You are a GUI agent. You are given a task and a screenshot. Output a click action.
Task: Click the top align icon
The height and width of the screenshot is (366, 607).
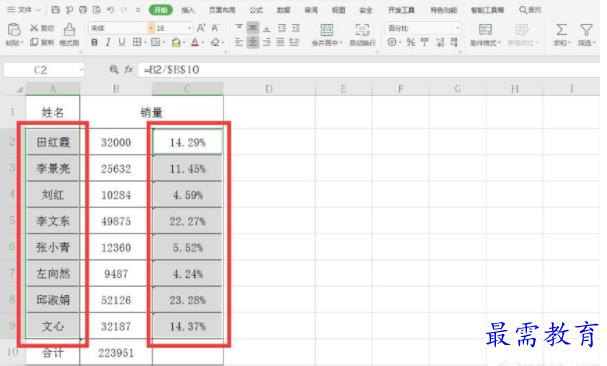(x=239, y=27)
